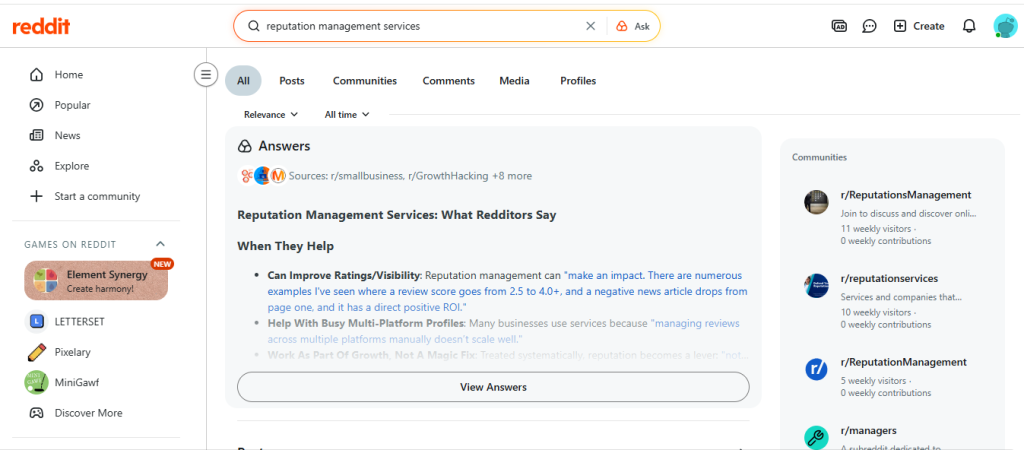Viewport: 1024px width, 450px height.
Task: Click the r/reputationservices avatar
Action: pyautogui.click(x=816, y=285)
